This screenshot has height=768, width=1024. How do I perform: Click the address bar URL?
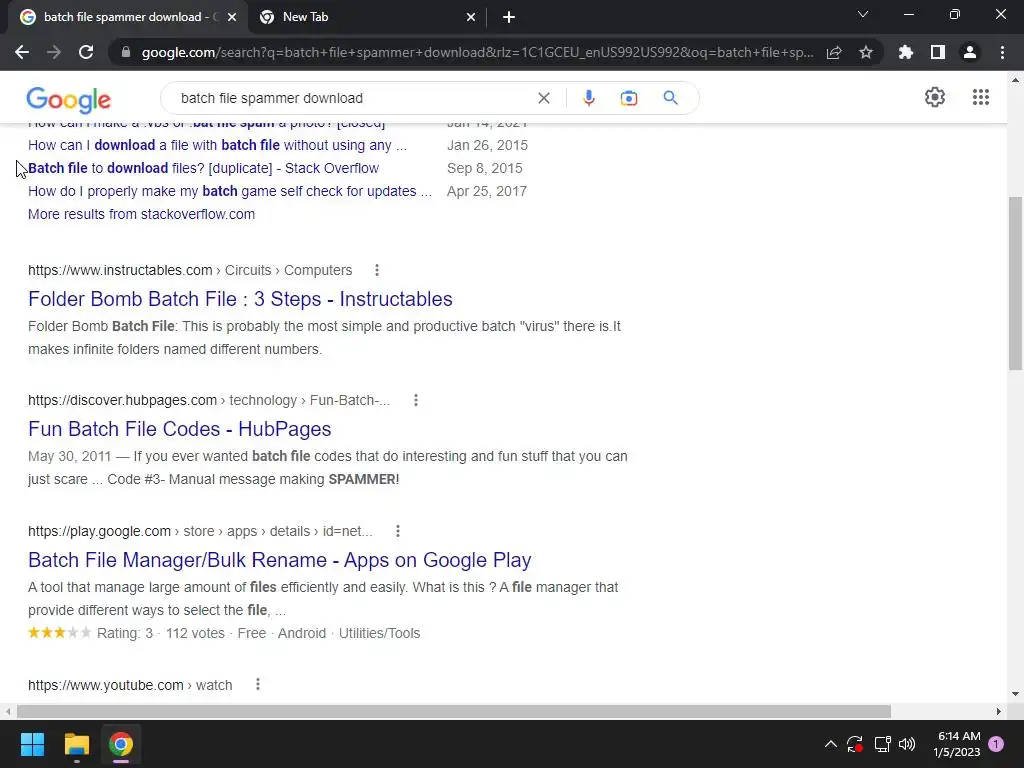pos(477,52)
